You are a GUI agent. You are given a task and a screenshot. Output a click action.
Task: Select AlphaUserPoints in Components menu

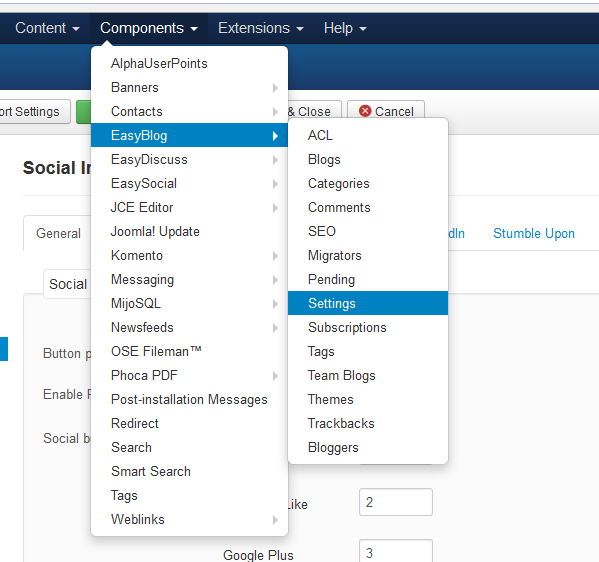[x=189, y=63]
